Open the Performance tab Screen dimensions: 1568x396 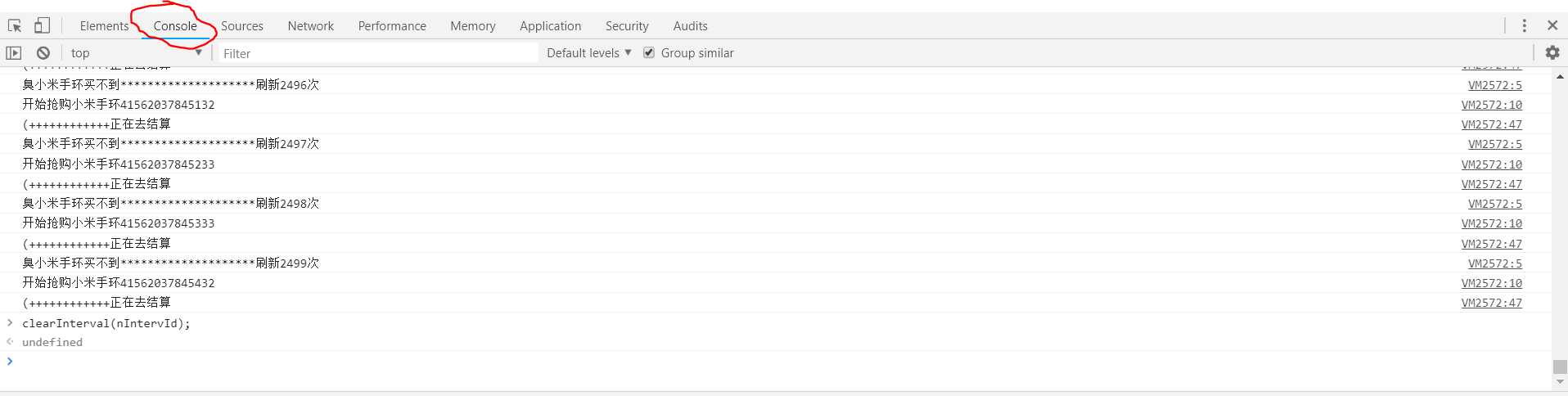(x=392, y=26)
